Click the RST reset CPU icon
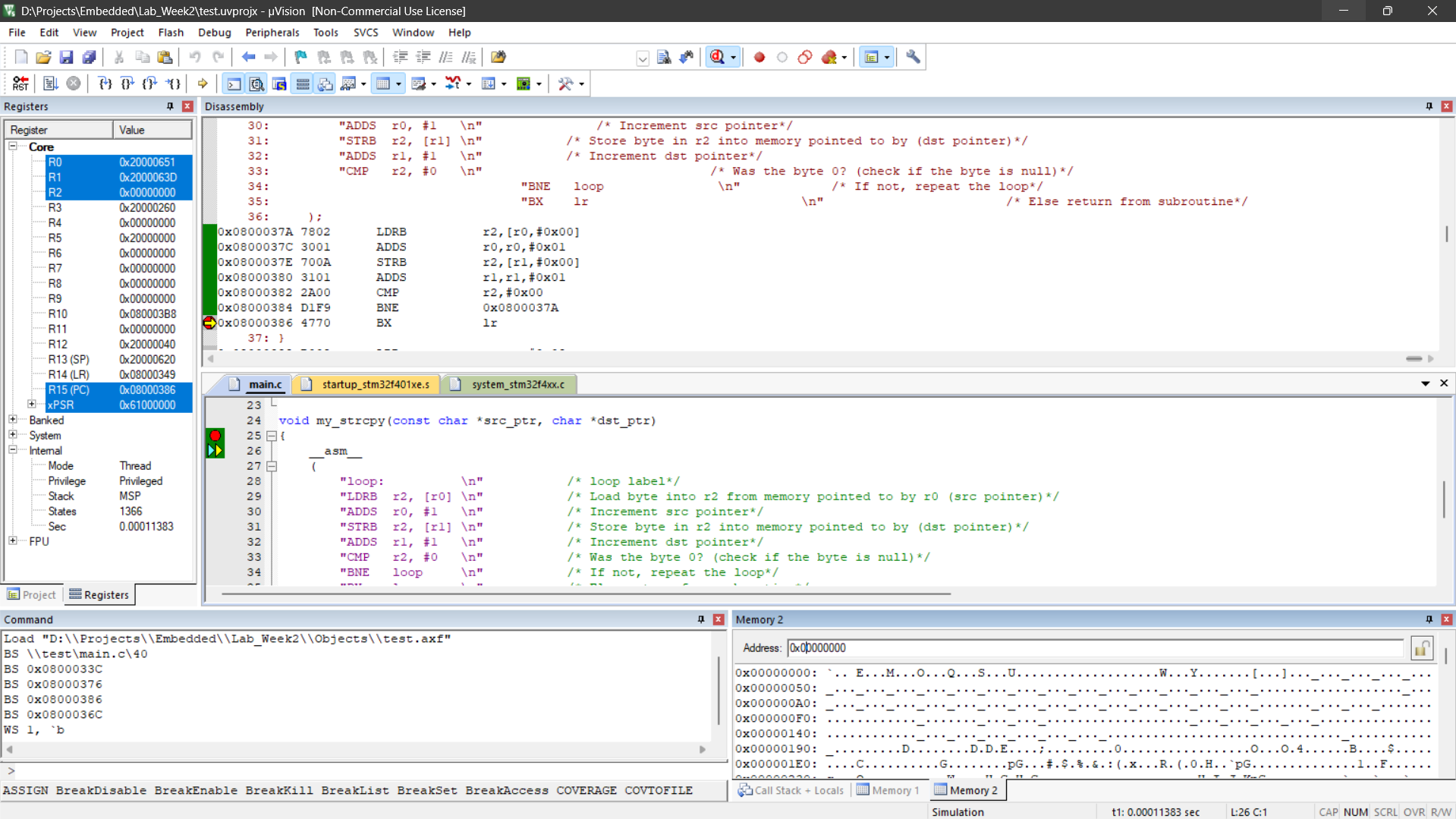The height and width of the screenshot is (819, 1456). (20, 83)
